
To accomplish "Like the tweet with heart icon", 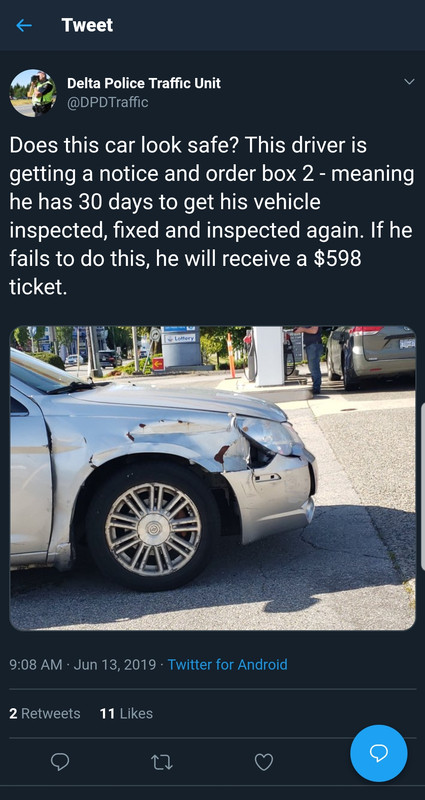I will 264,762.
